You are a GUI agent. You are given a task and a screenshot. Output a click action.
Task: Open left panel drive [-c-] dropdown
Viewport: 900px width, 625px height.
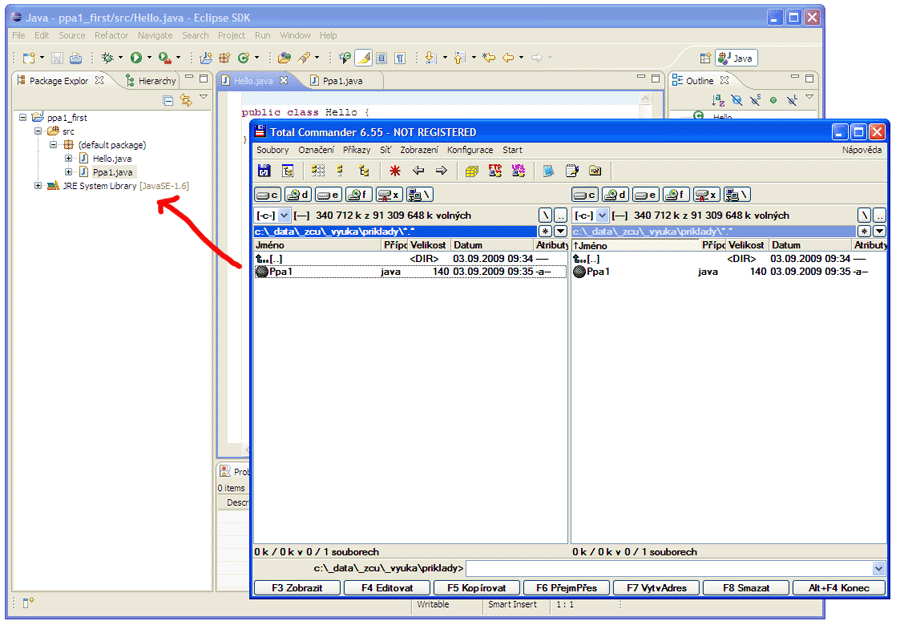pyautogui.click(x=284, y=216)
